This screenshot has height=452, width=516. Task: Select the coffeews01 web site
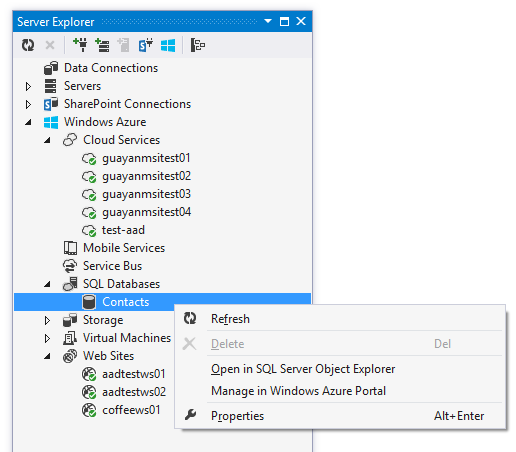coord(131,410)
